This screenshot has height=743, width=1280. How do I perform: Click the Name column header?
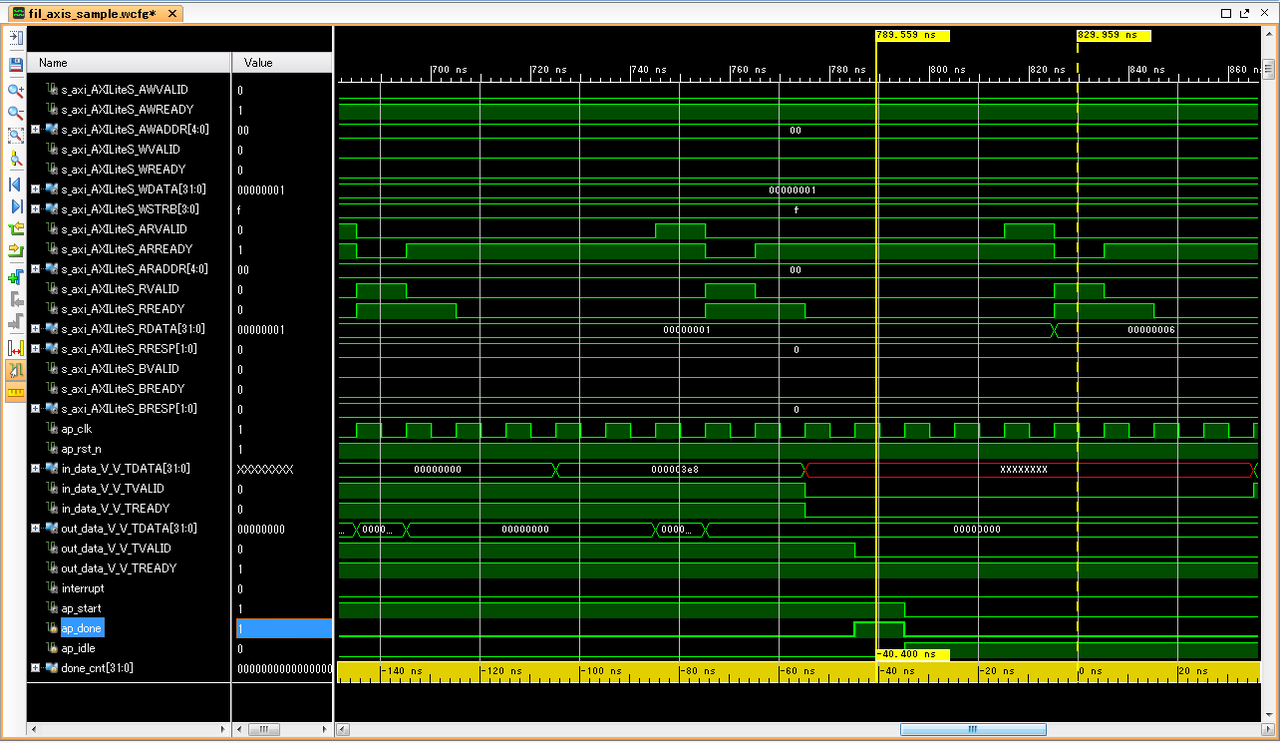point(129,62)
